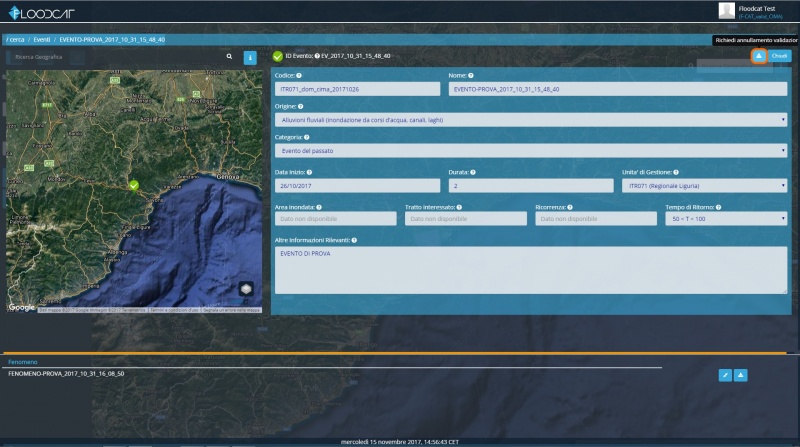Open the Origine dropdown
Screen dimensions: 800x447
click(530, 120)
